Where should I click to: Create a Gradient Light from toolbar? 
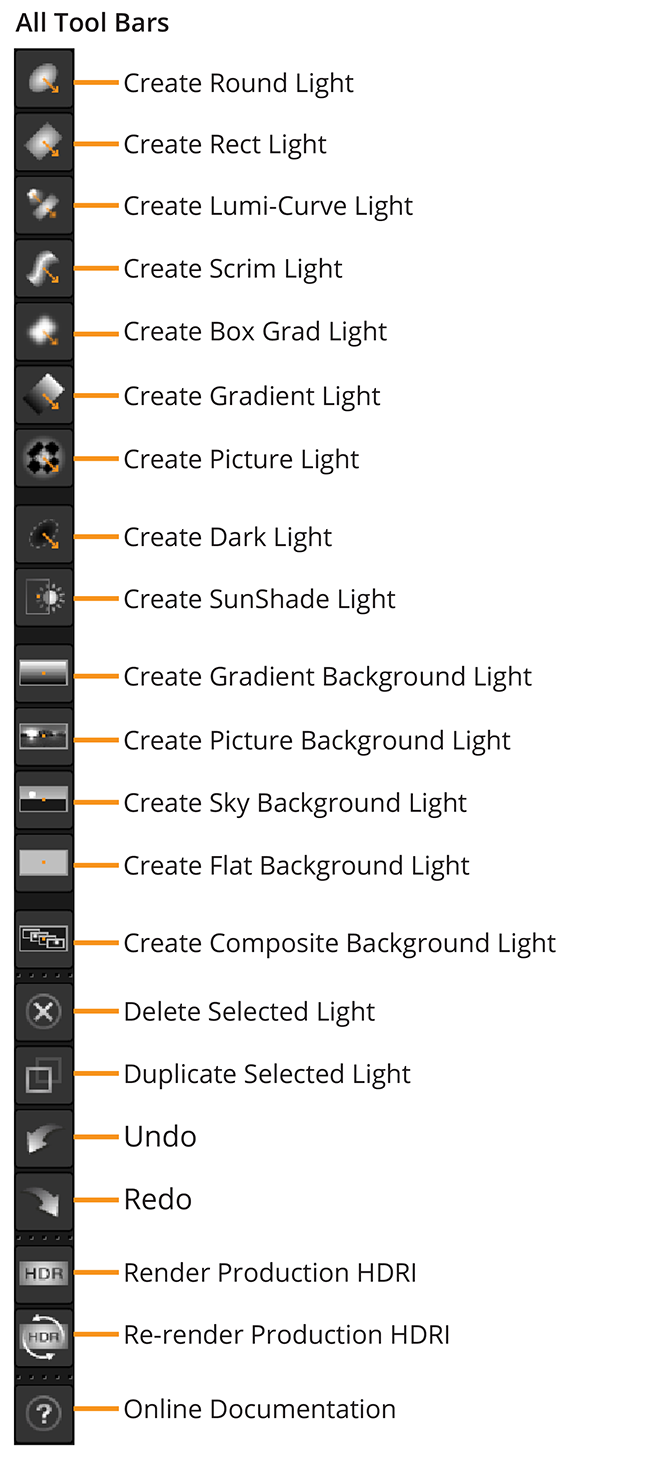tap(44, 395)
